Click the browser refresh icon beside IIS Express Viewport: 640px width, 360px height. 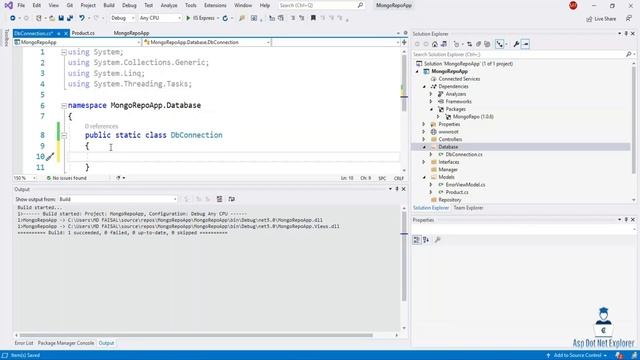[225, 18]
